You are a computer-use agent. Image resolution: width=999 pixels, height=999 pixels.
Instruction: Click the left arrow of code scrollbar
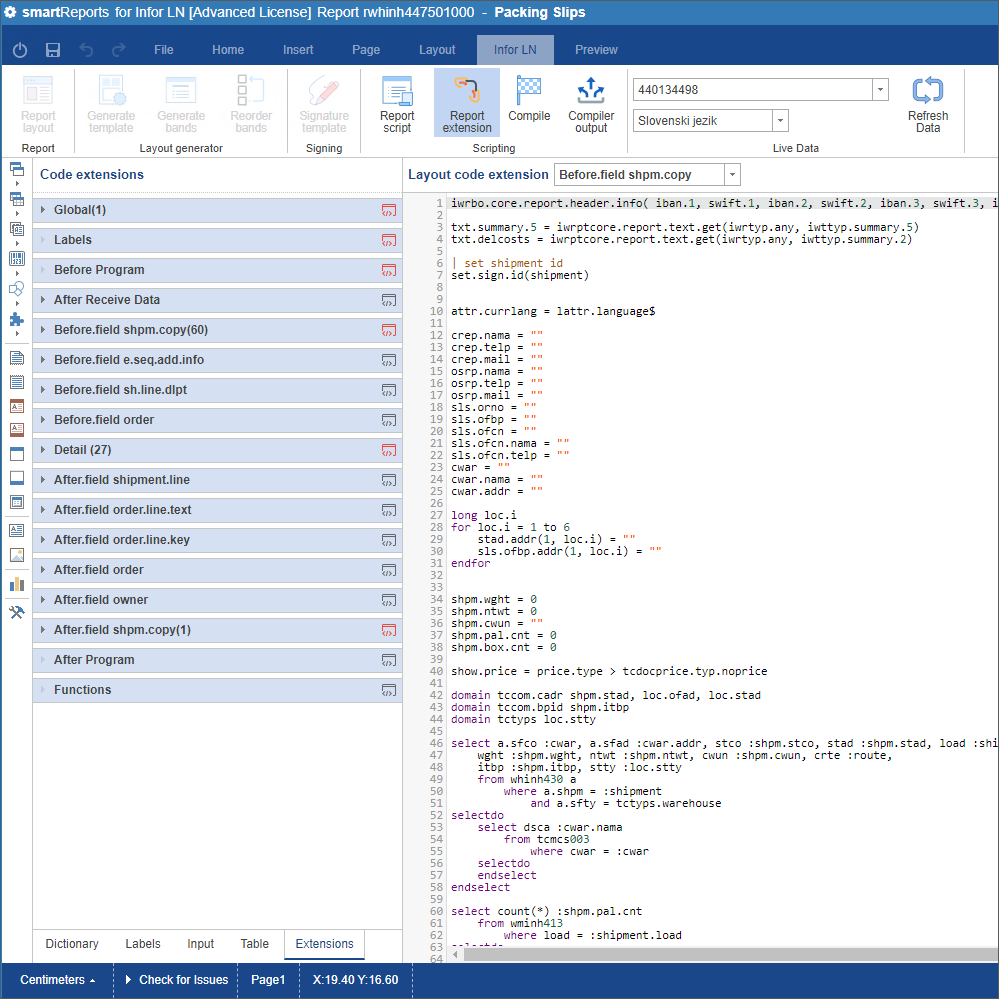pos(456,954)
